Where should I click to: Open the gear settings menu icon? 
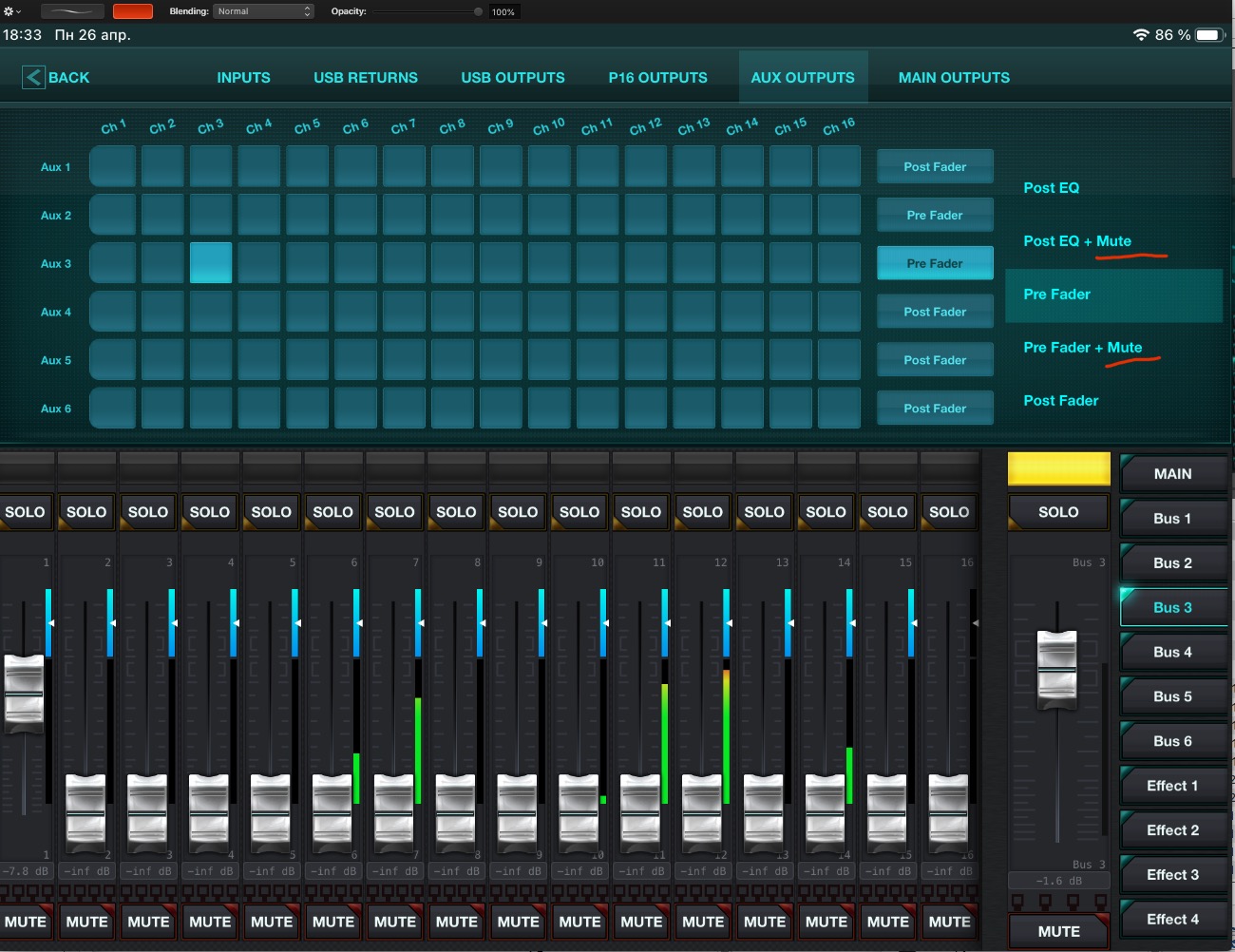11,11
